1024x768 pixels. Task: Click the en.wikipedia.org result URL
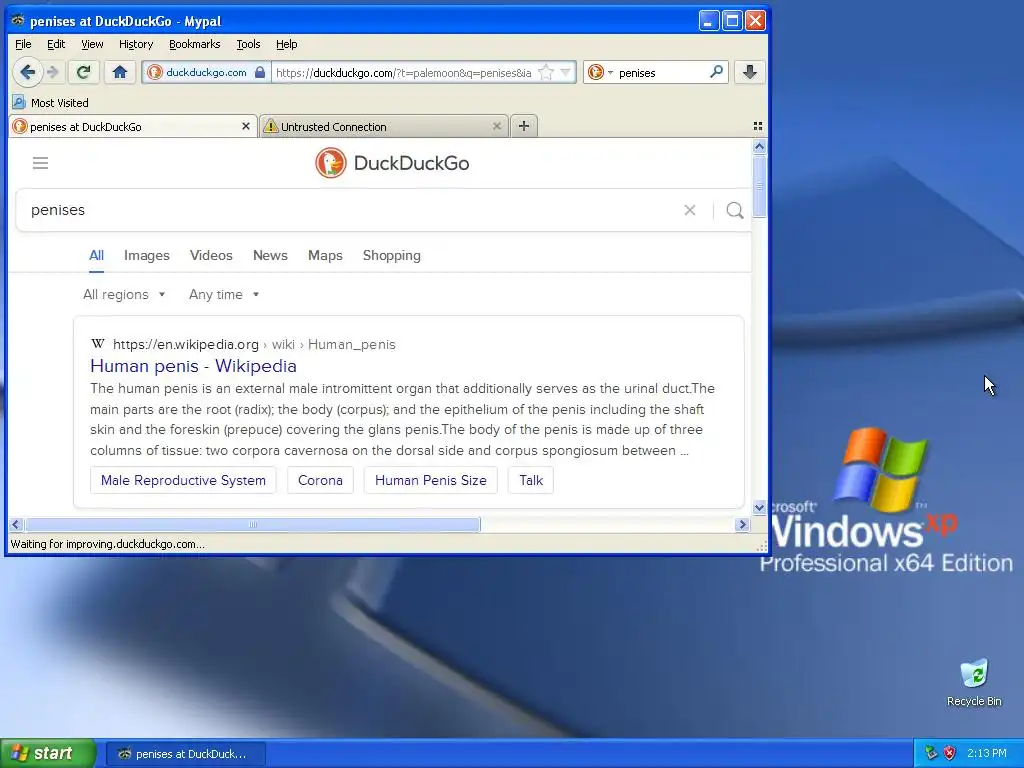point(254,344)
